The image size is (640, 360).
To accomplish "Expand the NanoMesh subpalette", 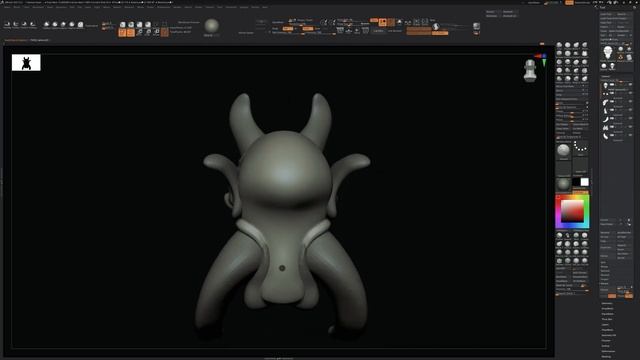I will pyautogui.click(x=607, y=314).
